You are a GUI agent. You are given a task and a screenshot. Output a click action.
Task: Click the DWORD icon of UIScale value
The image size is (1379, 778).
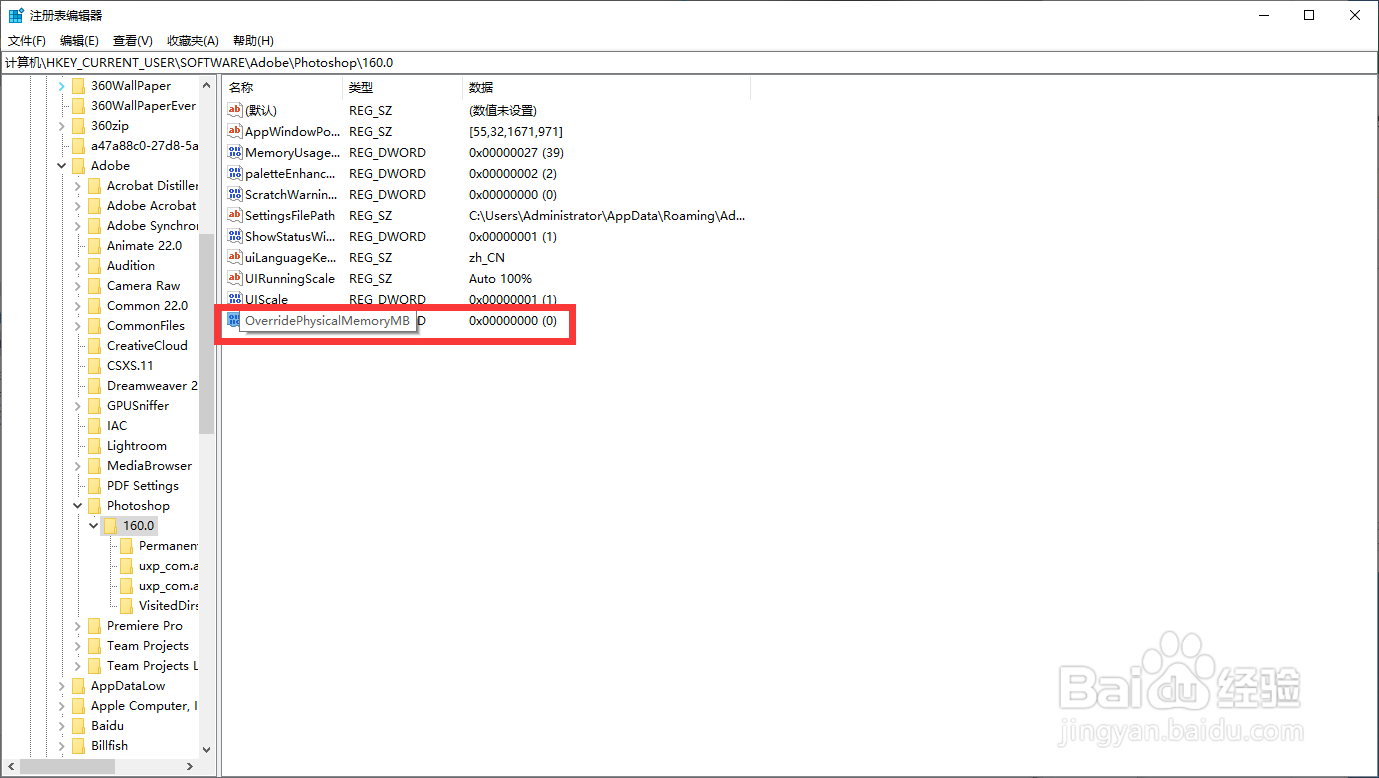(x=235, y=299)
